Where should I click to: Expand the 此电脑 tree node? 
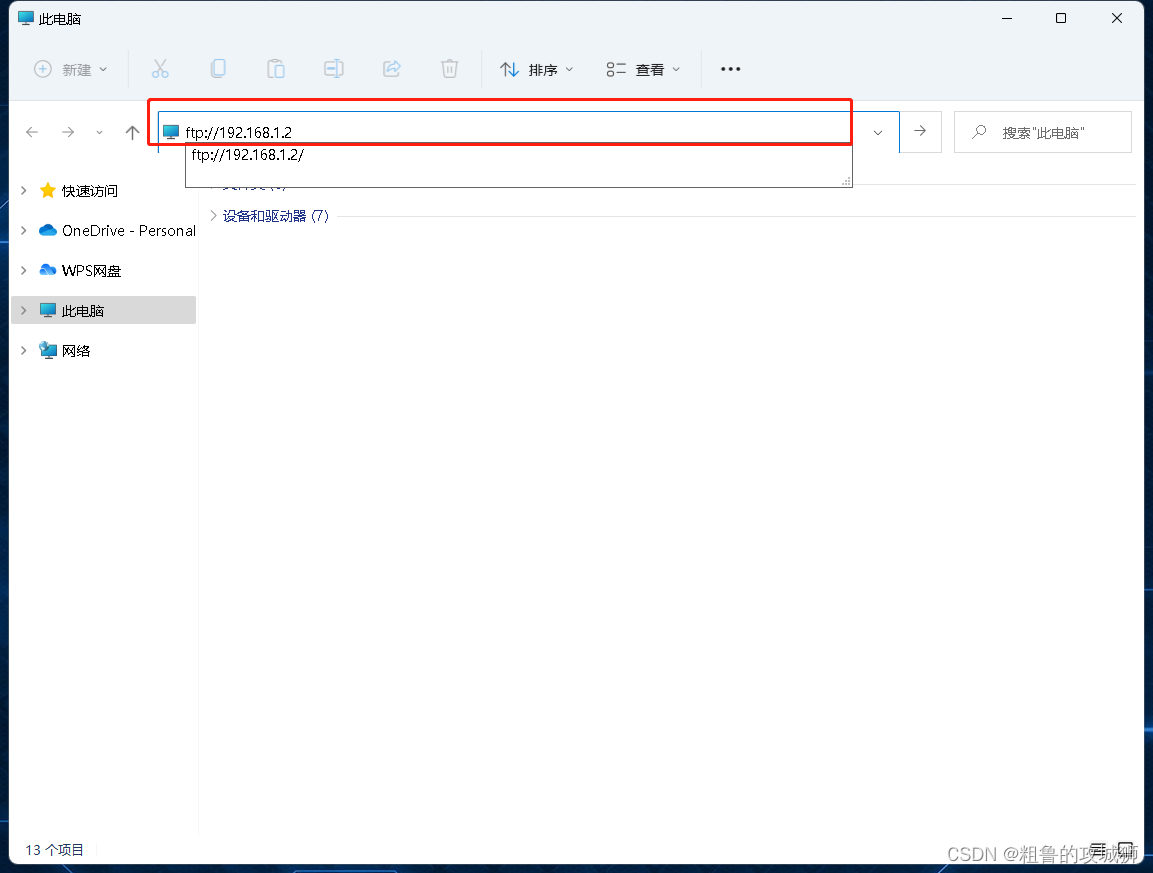24,310
